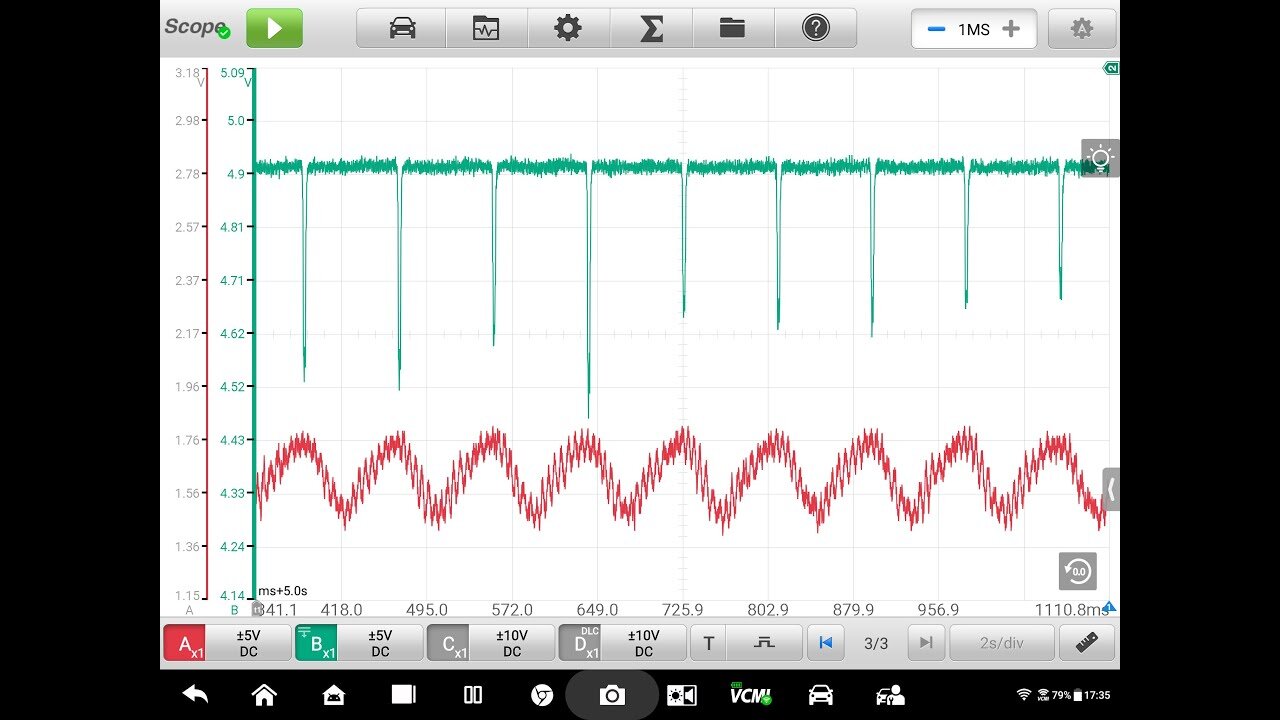Image resolution: width=1280 pixels, height=720 pixels.
Task: Open the 2s/div timebase selector
Action: pyautogui.click(x=1002, y=643)
